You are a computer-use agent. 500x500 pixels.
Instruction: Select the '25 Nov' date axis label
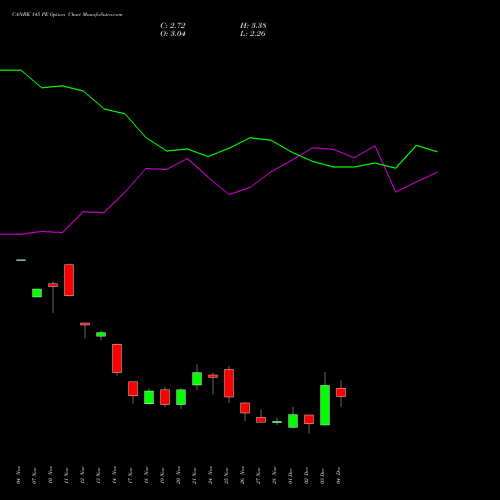(x=226, y=475)
